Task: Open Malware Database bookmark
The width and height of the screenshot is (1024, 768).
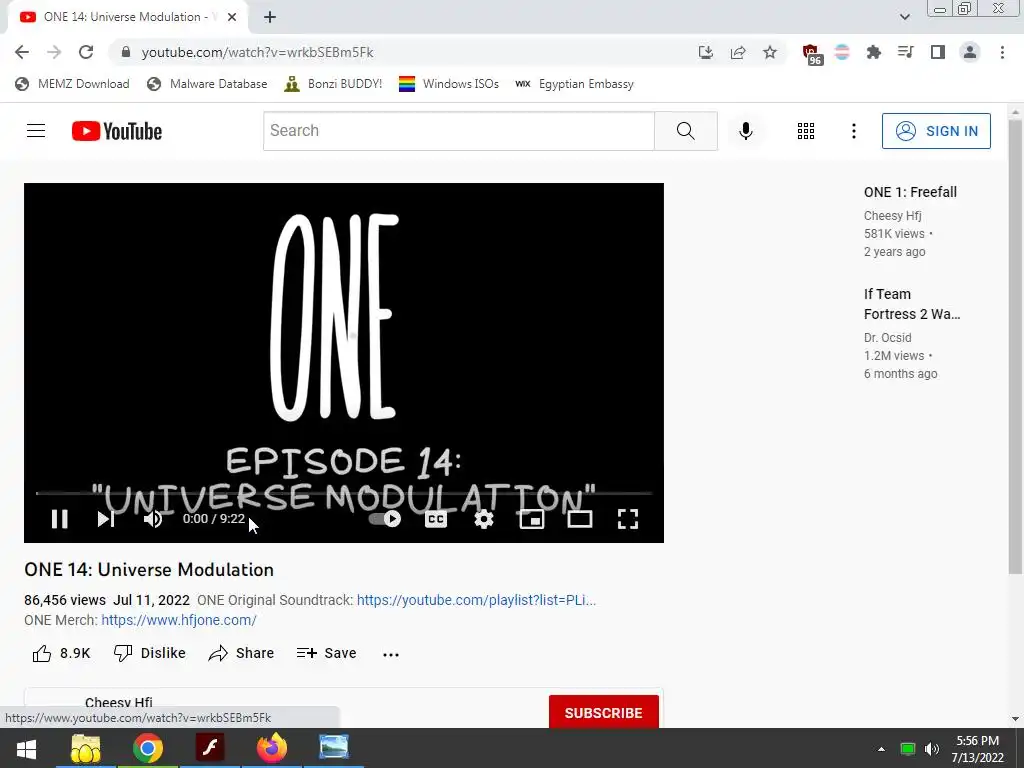Action: (207, 84)
